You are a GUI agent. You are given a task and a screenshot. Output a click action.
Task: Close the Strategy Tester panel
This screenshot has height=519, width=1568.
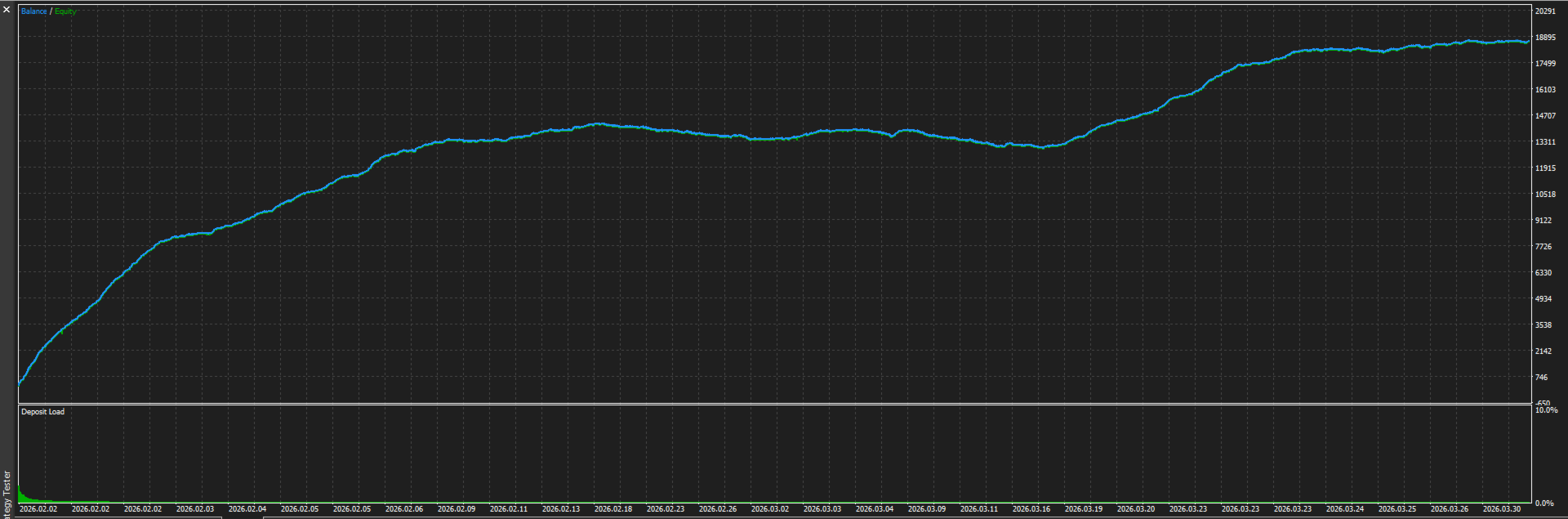[7, 10]
